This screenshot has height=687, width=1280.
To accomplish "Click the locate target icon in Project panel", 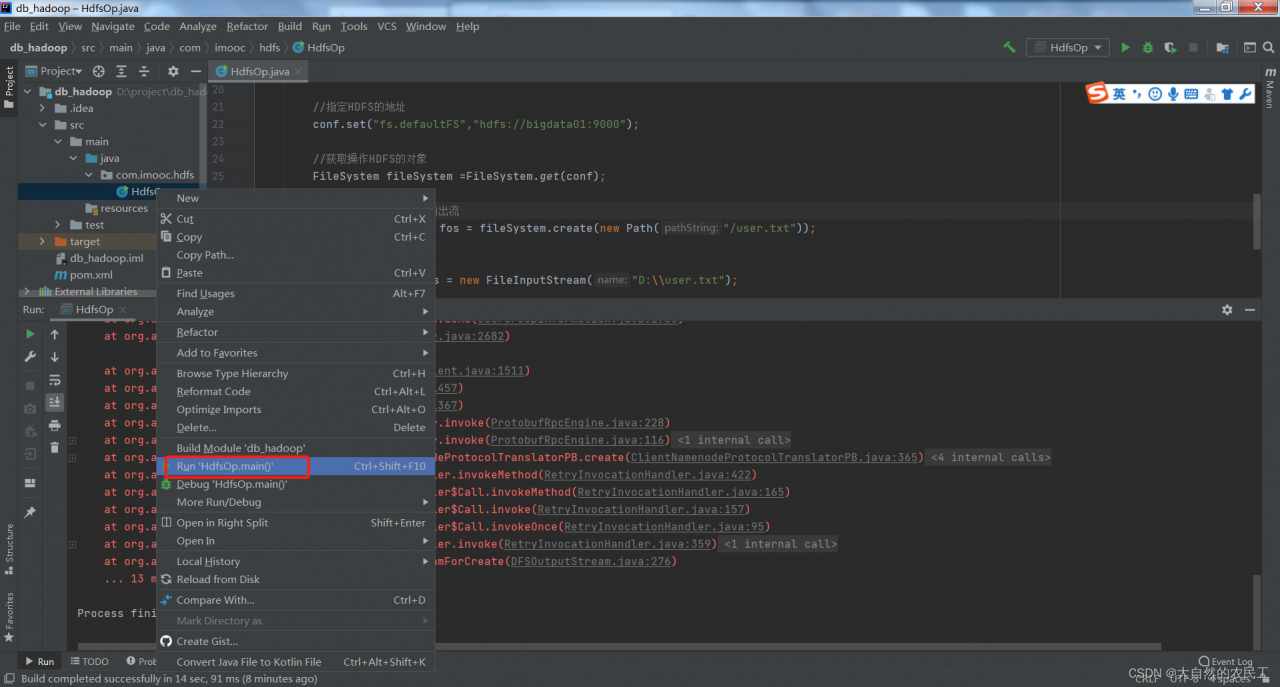I will tap(98, 71).
